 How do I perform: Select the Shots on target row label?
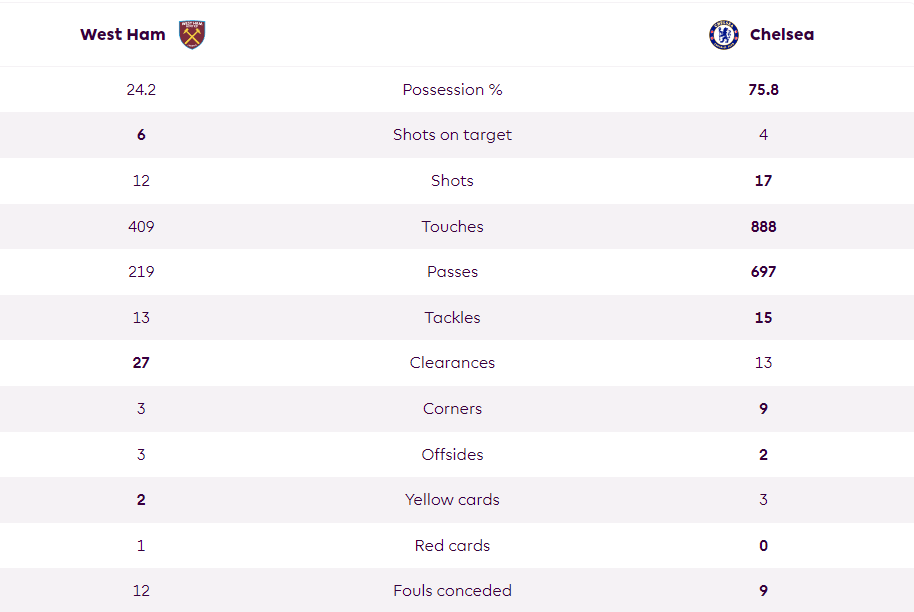pos(452,135)
